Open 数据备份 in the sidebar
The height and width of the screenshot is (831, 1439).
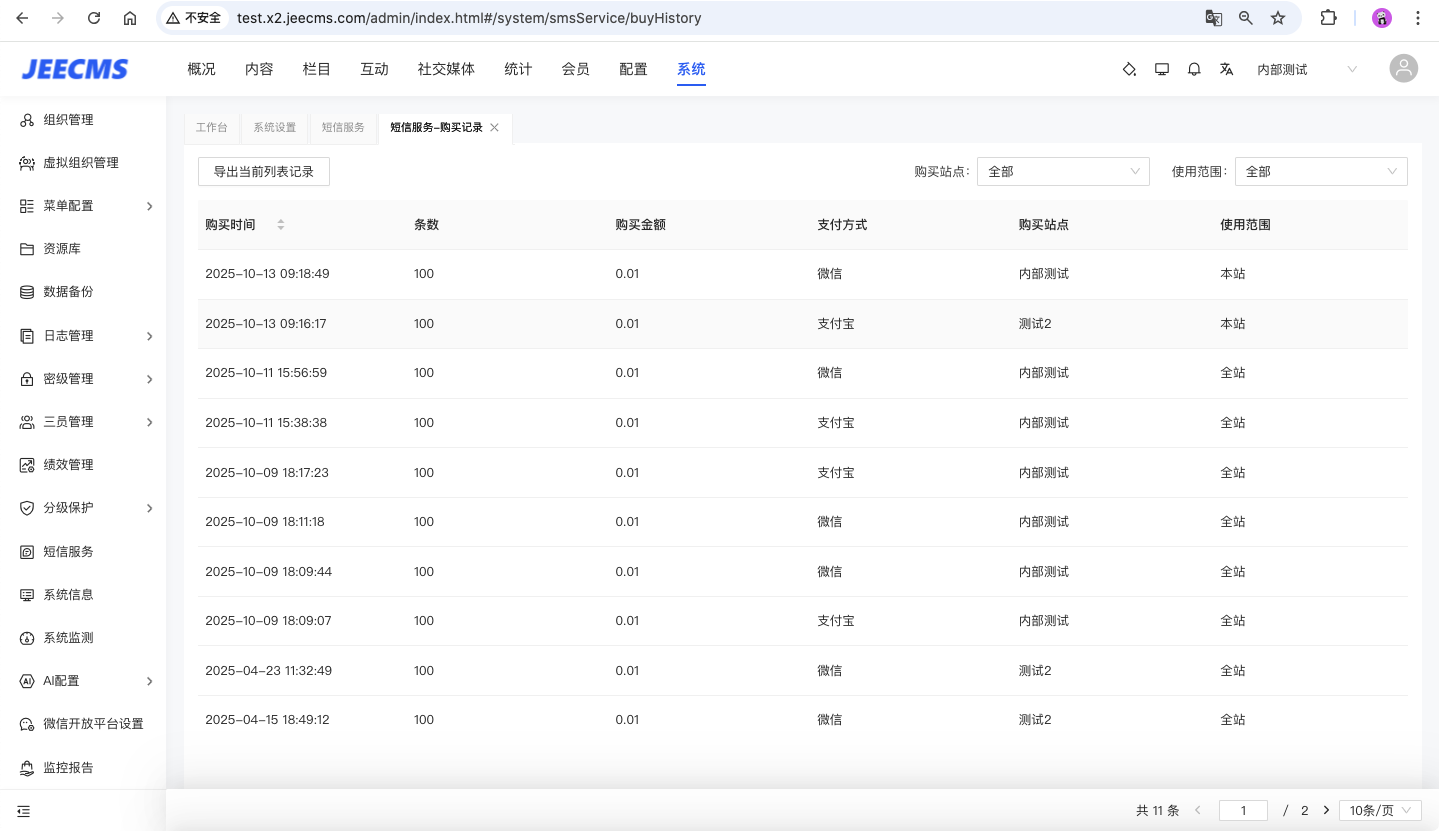coord(68,292)
